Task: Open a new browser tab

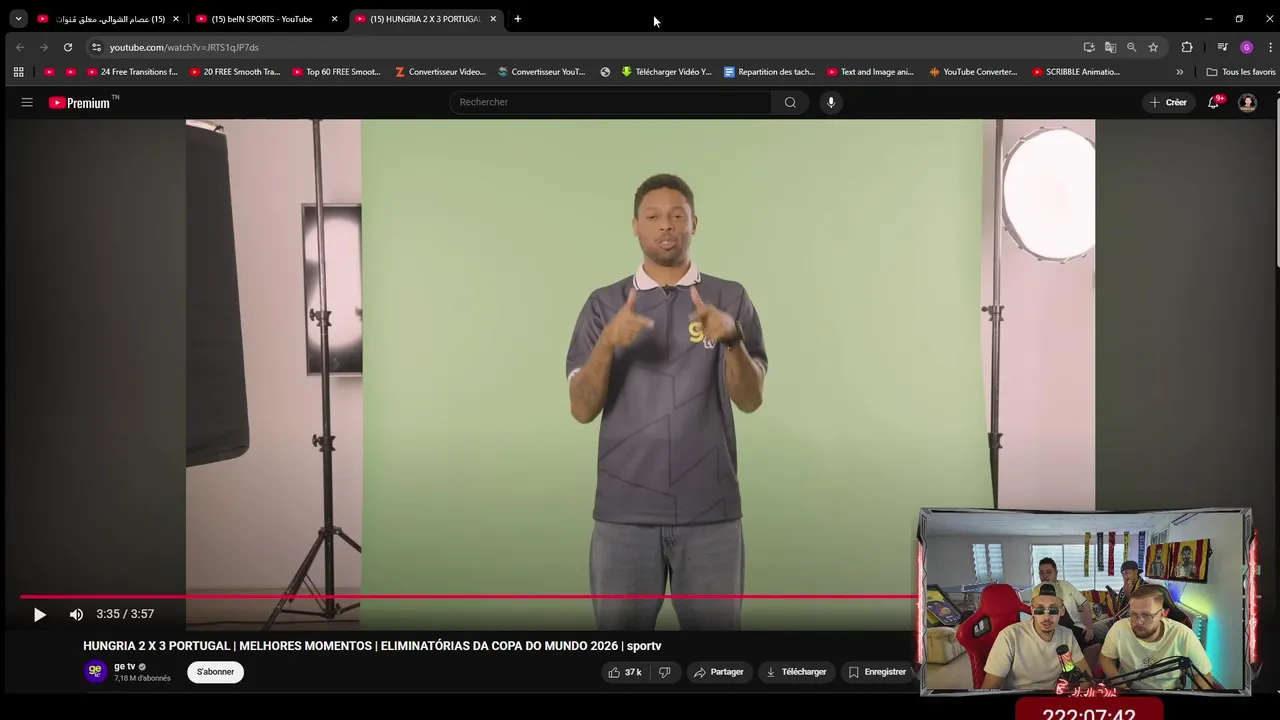Action: pyautogui.click(x=517, y=19)
